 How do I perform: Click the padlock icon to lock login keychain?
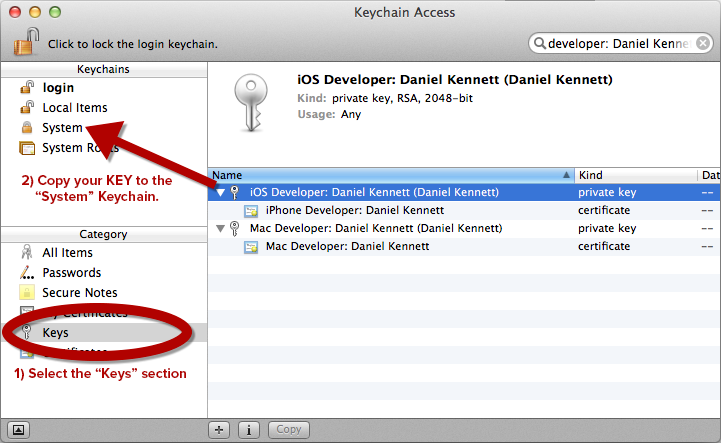(x=26, y=41)
